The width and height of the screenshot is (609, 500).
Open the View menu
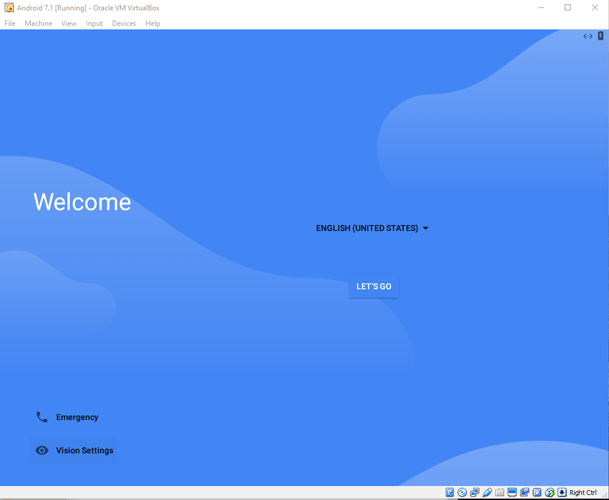pyautogui.click(x=69, y=23)
